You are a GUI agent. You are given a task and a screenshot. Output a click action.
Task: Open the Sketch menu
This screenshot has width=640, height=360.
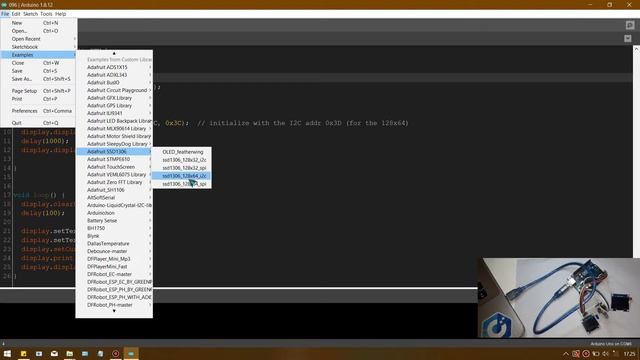30,14
